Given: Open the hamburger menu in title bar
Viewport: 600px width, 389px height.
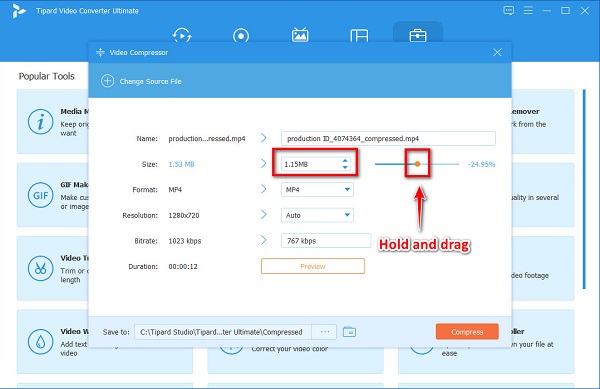Looking at the screenshot, I should click(528, 10).
